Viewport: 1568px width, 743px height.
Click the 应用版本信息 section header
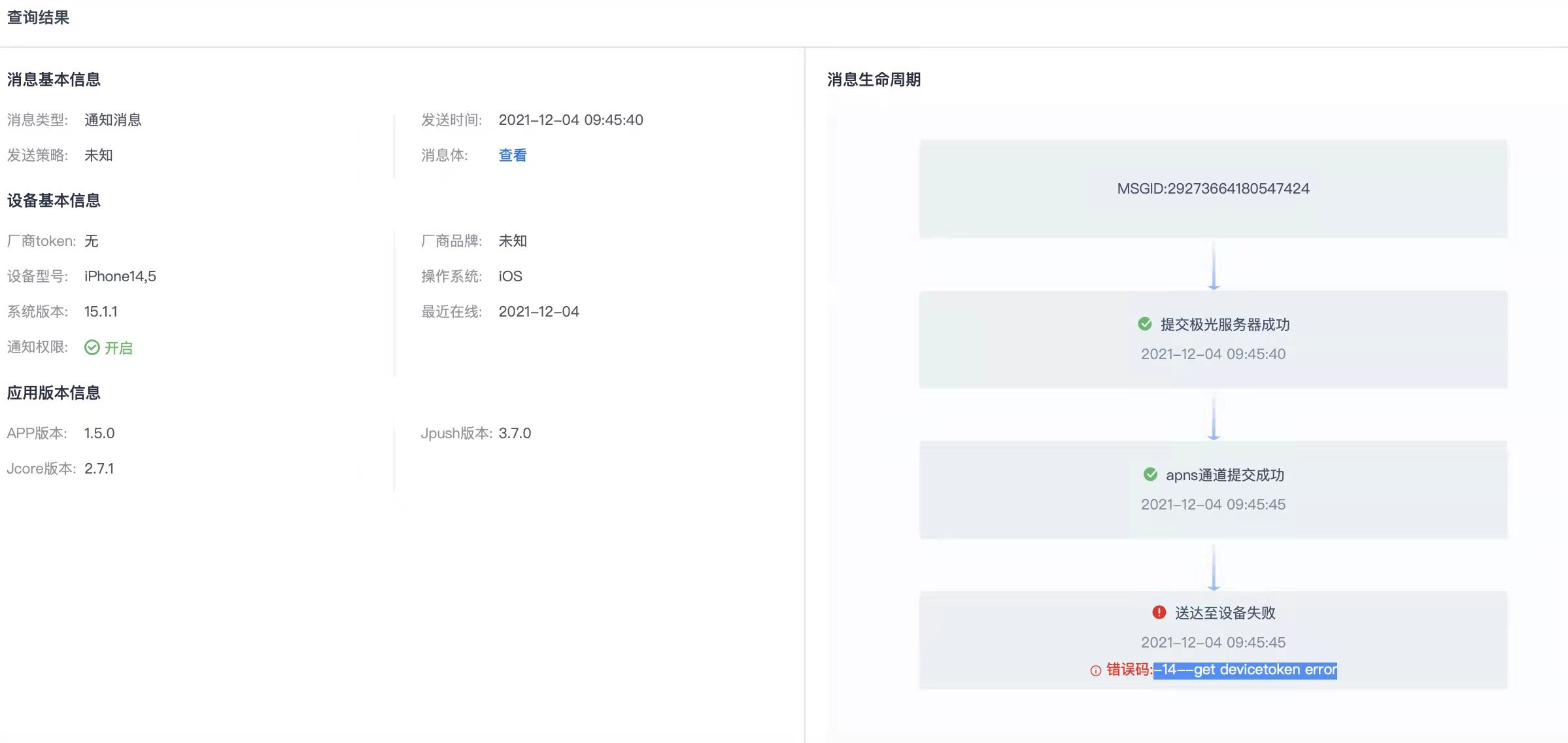click(54, 392)
